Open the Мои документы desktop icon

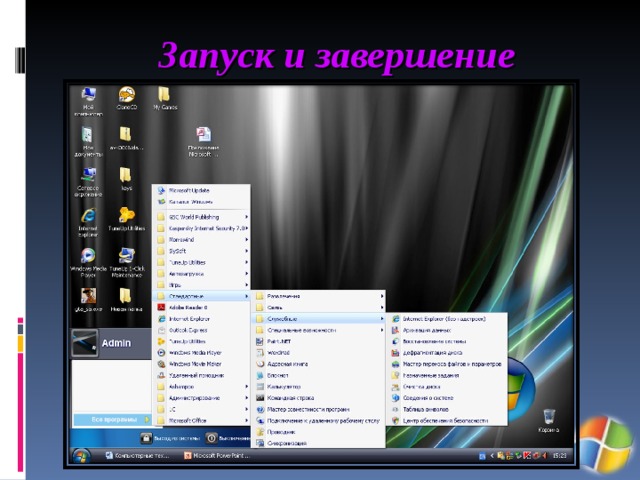point(88,135)
